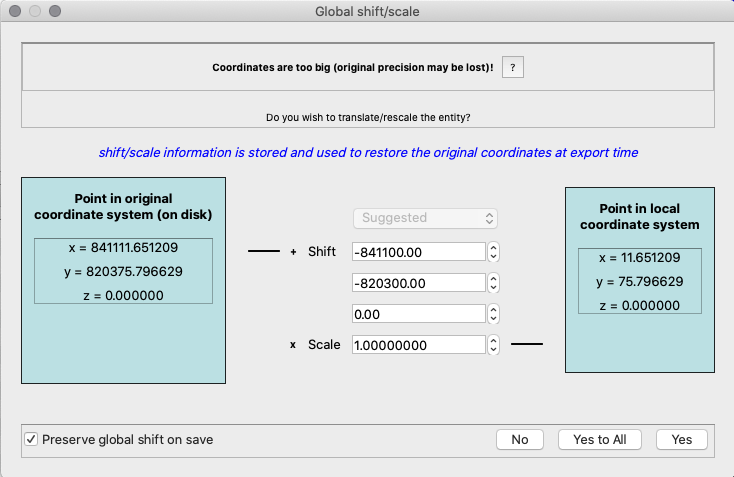Open the Suggested shift preset dropdown
The height and width of the screenshot is (477, 734).
coord(425,217)
